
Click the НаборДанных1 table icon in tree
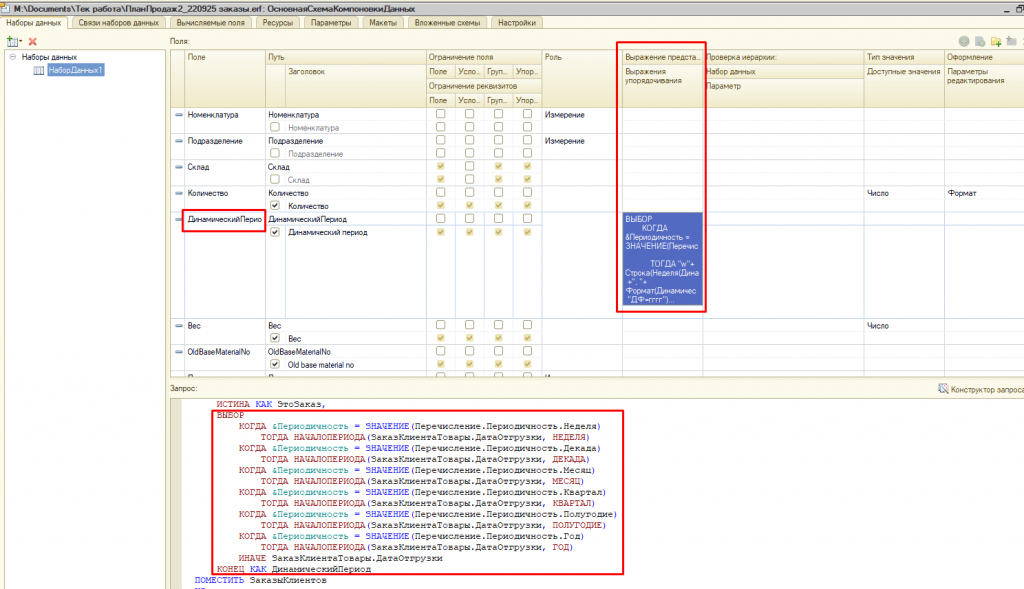click(x=39, y=70)
